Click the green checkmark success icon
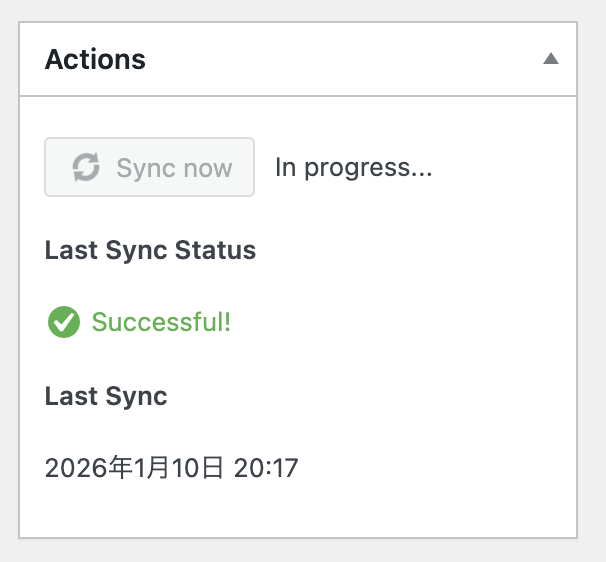 64,322
